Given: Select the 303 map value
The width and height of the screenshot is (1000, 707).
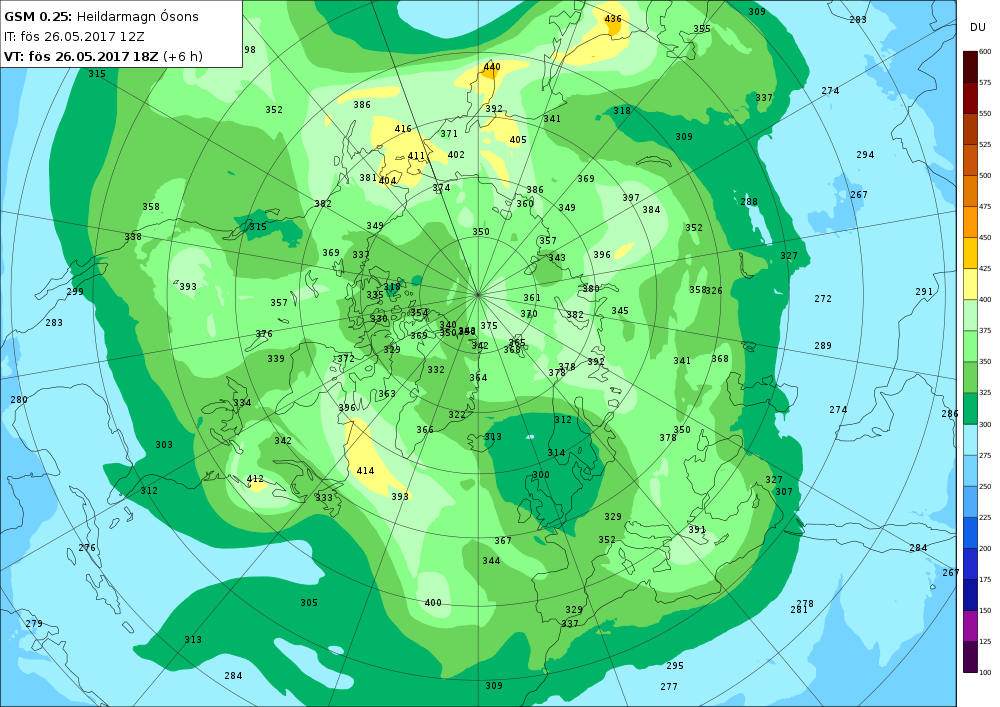Looking at the screenshot, I should [x=164, y=445].
